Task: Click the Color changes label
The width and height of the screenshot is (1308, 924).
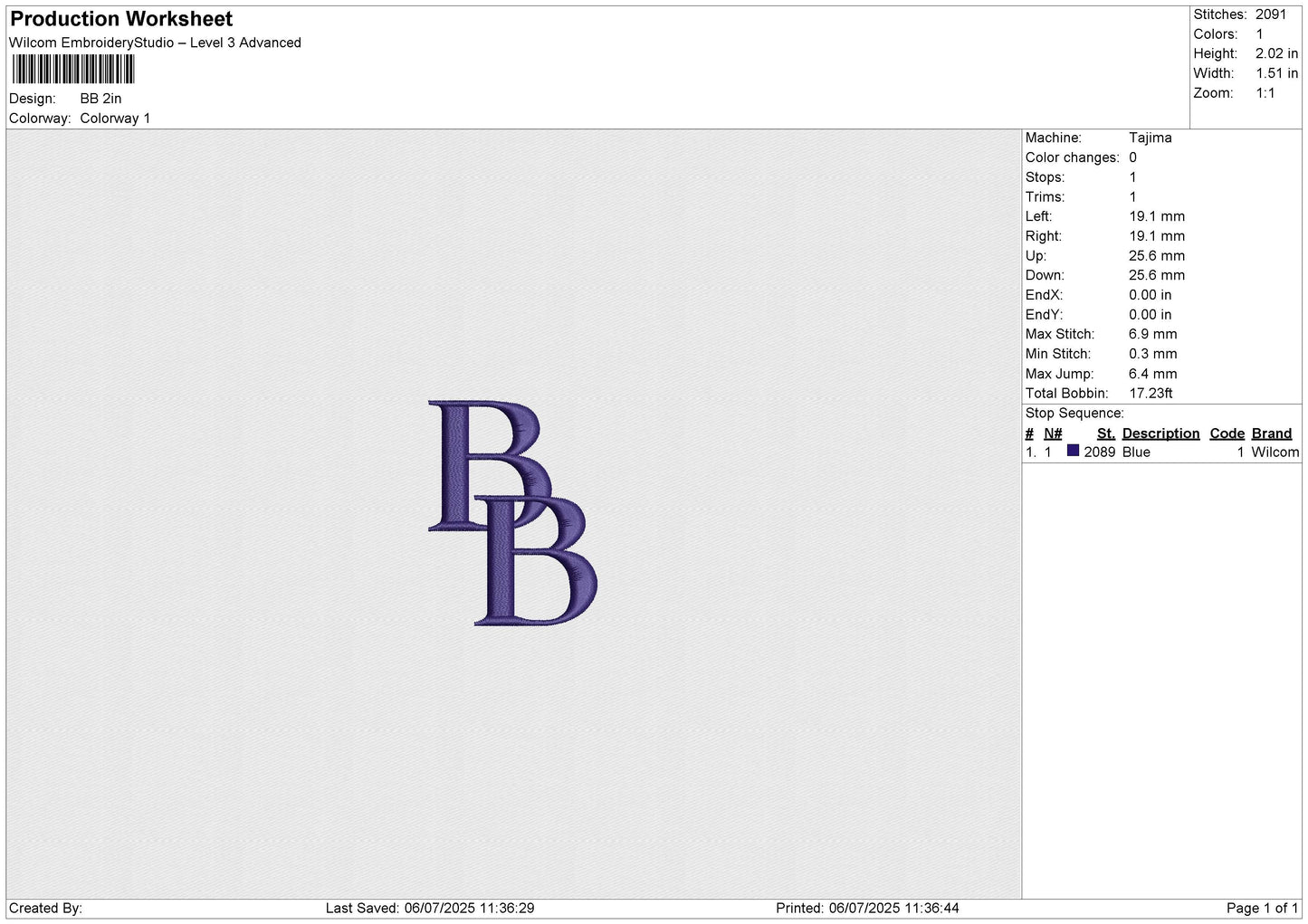Action: 1072,157
